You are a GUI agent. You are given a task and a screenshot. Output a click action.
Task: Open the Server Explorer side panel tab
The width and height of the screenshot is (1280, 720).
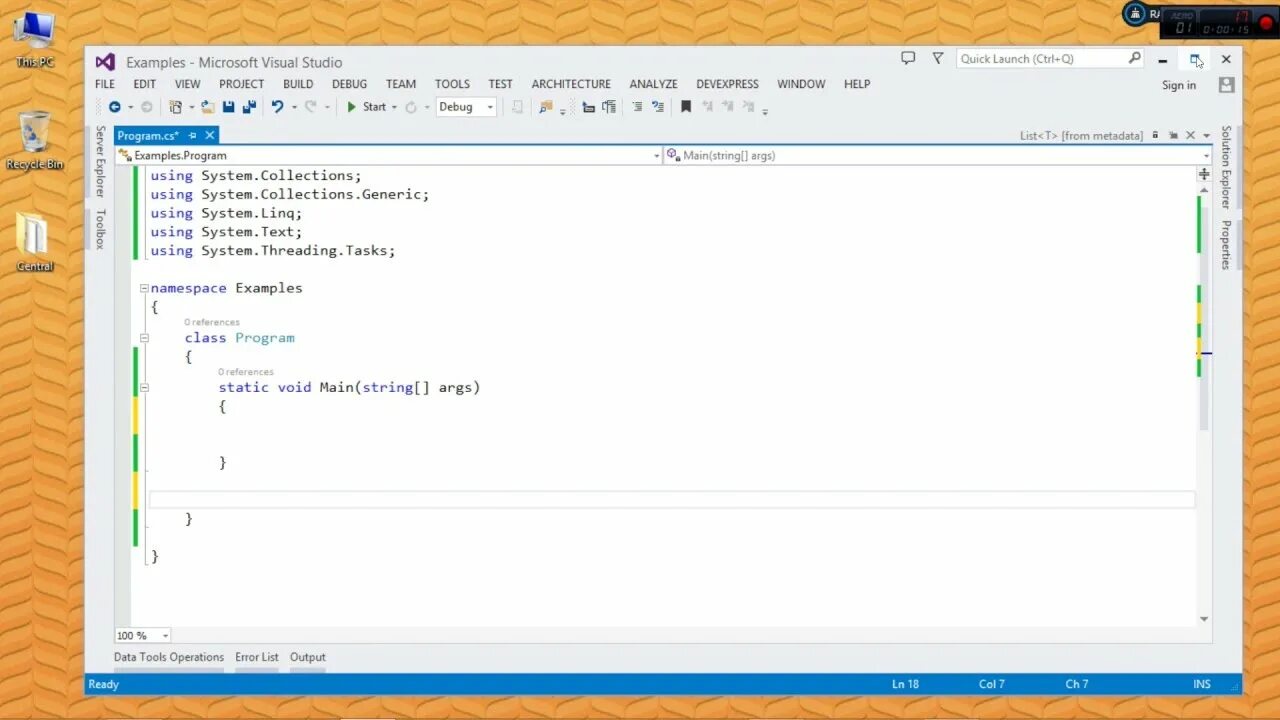pos(100,161)
